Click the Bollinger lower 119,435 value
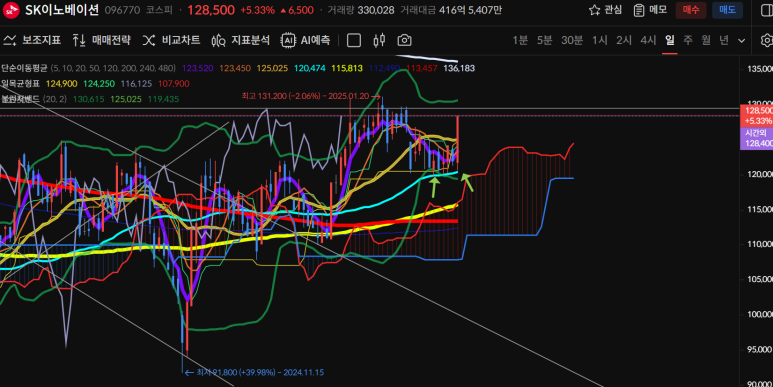Image resolution: width=773 pixels, height=387 pixels. pos(163,99)
